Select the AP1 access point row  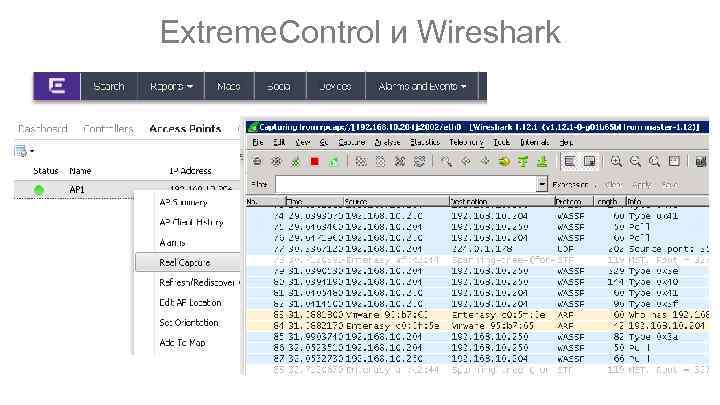(x=127, y=189)
